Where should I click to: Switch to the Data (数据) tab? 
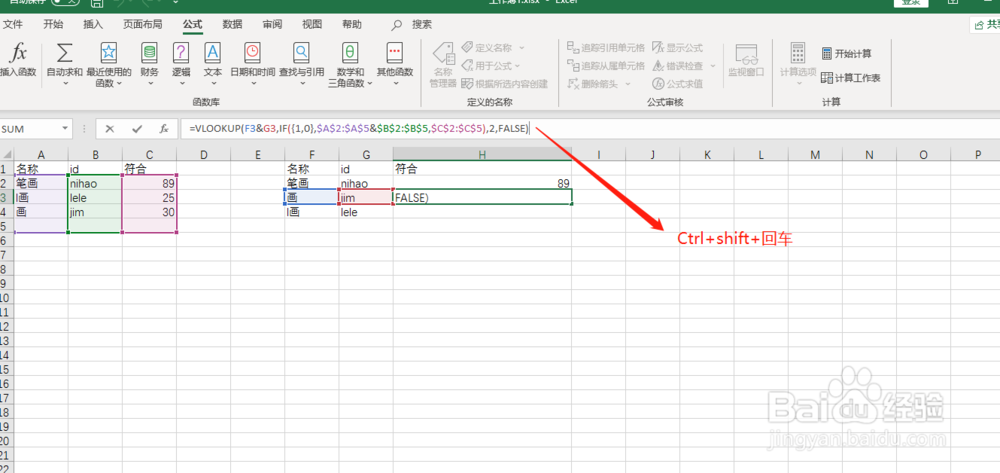[232, 25]
